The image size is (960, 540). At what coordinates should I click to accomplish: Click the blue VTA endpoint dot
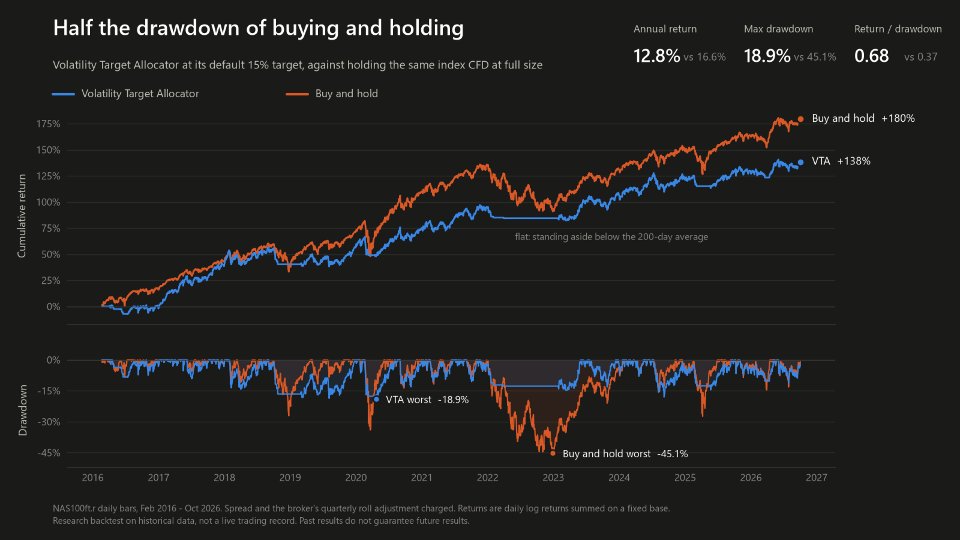pyautogui.click(x=800, y=162)
